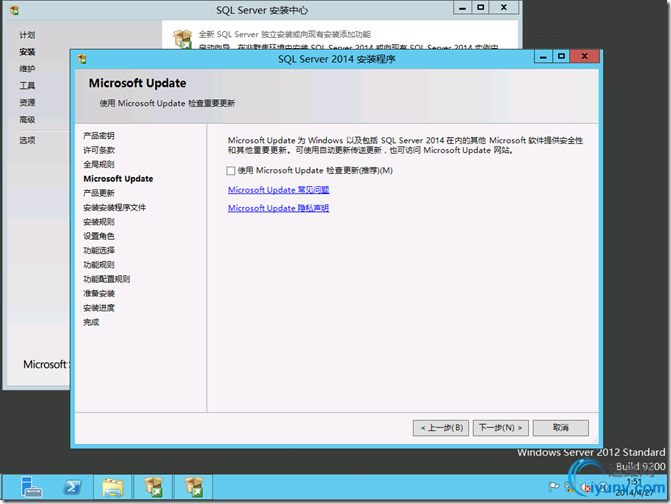Click the muted volume tray icon
Image resolution: width=671 pixels, height=504 pixels.
[x=585, y=487]
